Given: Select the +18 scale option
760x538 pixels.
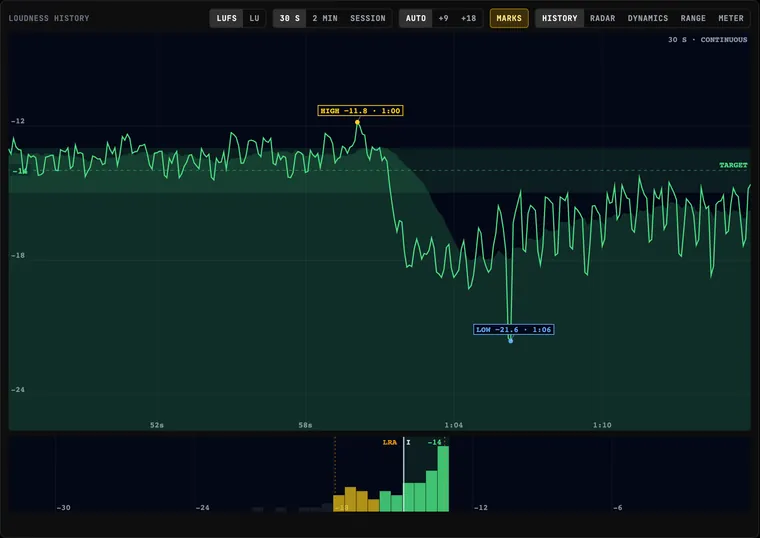Looking at the screenshot, I should [468, 18].
